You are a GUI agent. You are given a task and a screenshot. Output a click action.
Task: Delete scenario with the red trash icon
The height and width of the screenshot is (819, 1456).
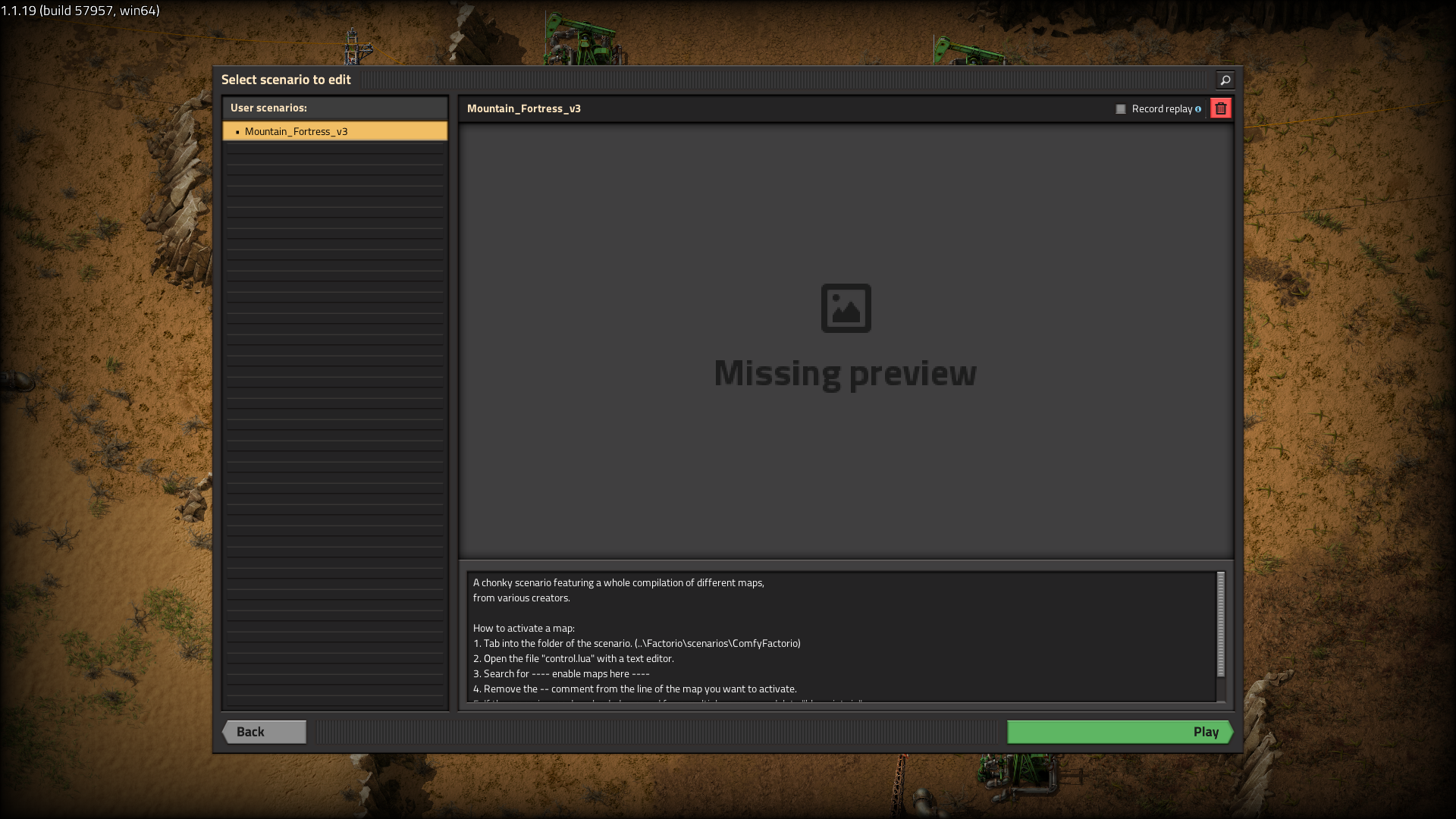(1221, 108)
